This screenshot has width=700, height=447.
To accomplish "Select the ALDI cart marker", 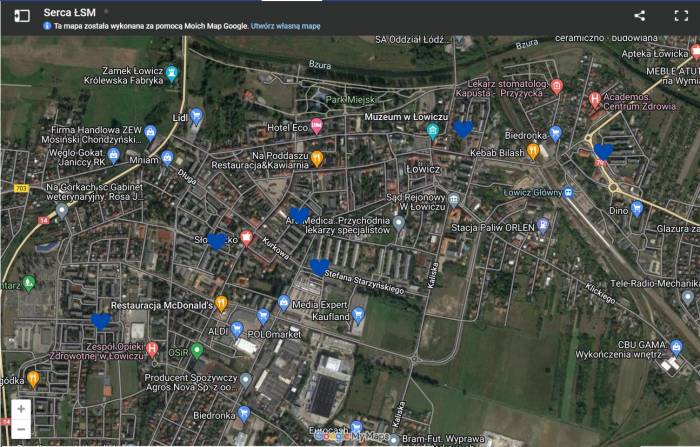I will click(x=237, y=330).
